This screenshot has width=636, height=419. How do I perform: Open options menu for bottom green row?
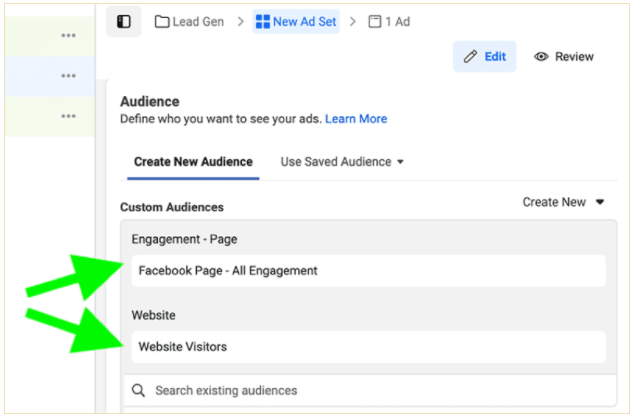point(69,116)
